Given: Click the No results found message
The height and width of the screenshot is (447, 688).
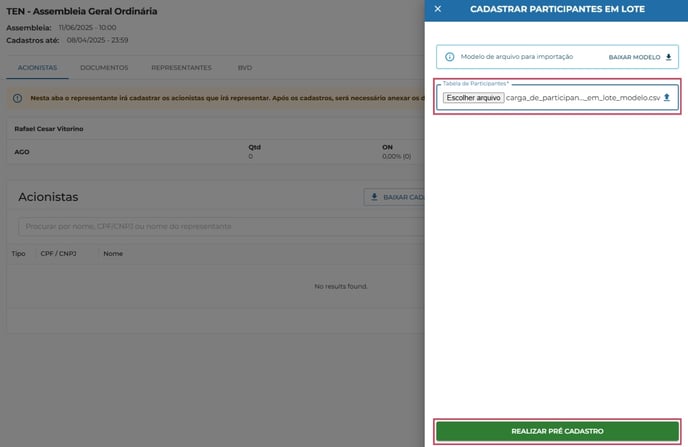Looking at the screenshot, I should tap(341, 286).
